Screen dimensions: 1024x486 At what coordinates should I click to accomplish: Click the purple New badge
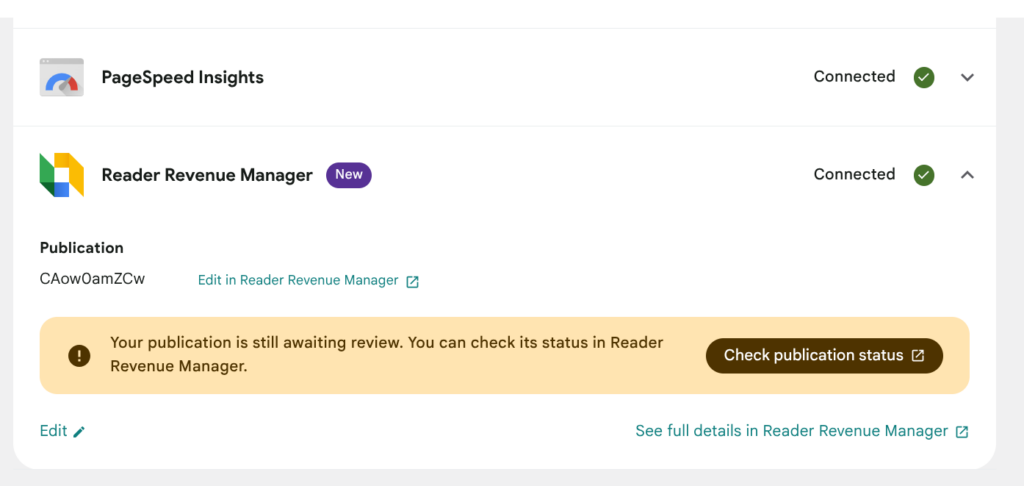click(x=349, y=175)
